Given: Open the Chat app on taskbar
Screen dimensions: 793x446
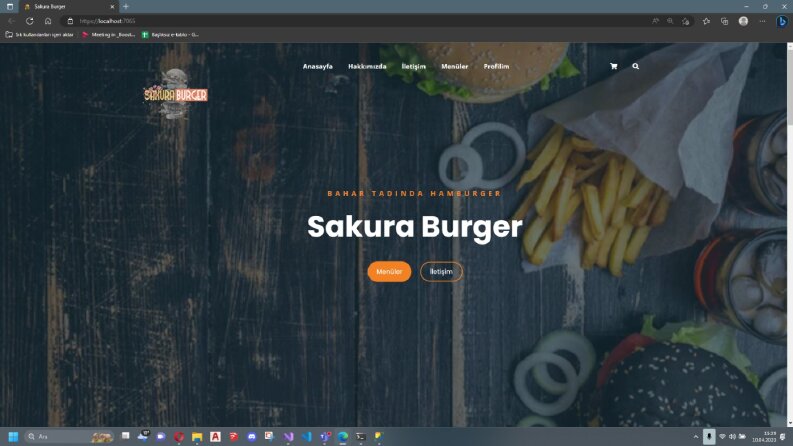Looking at the screenshot, I should [161, 436].
